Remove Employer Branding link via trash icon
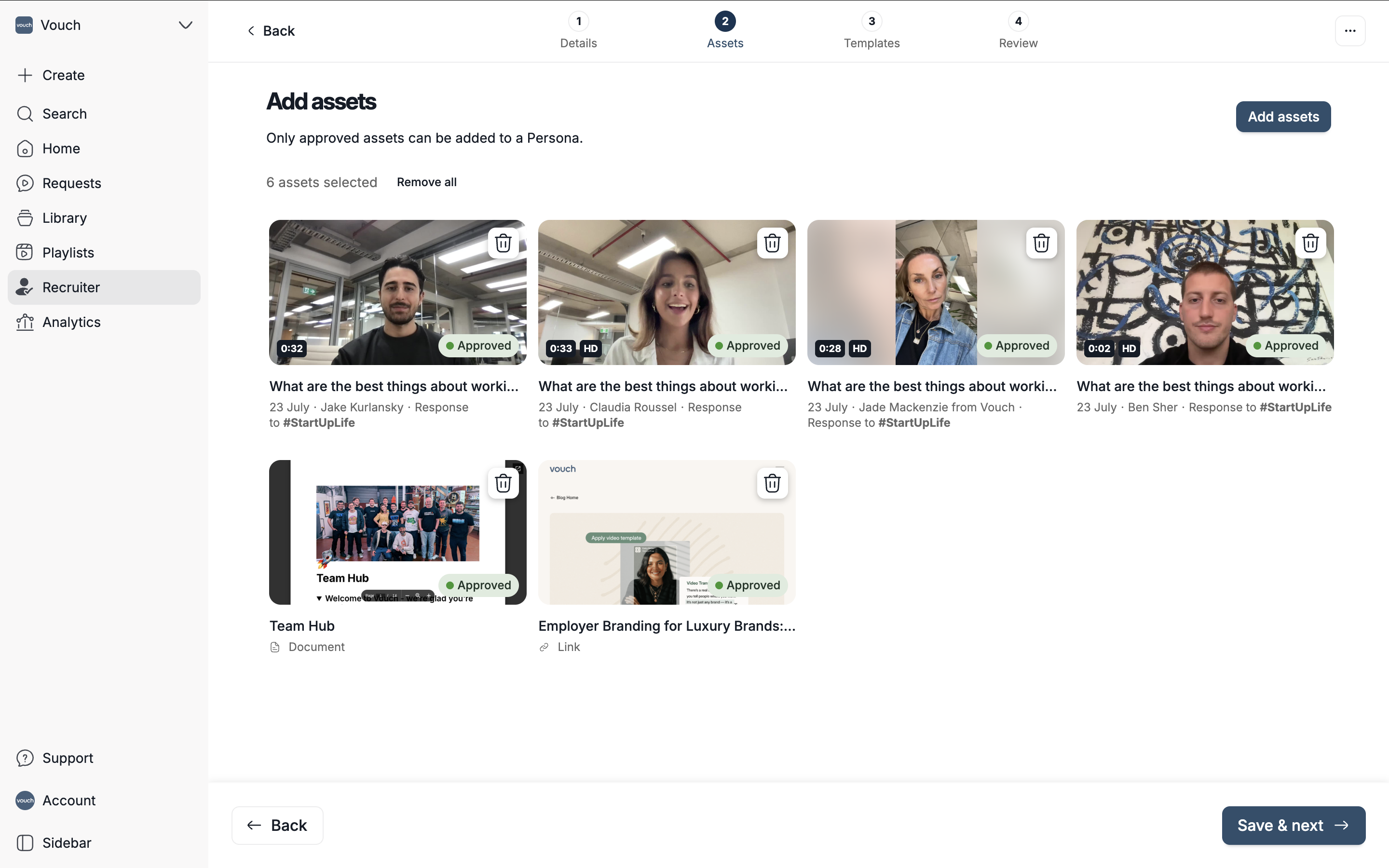 point(773,483)
